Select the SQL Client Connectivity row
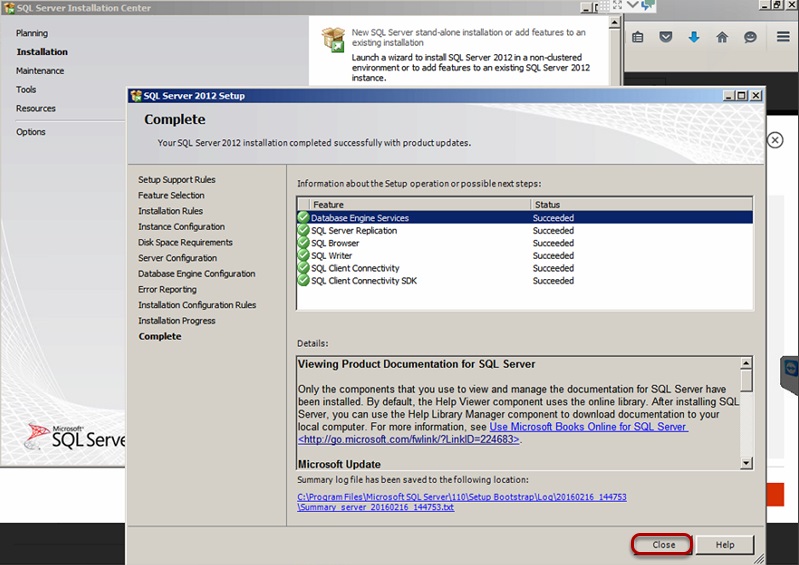Screen dimensions: 799x565 click(x=524, y=268)
